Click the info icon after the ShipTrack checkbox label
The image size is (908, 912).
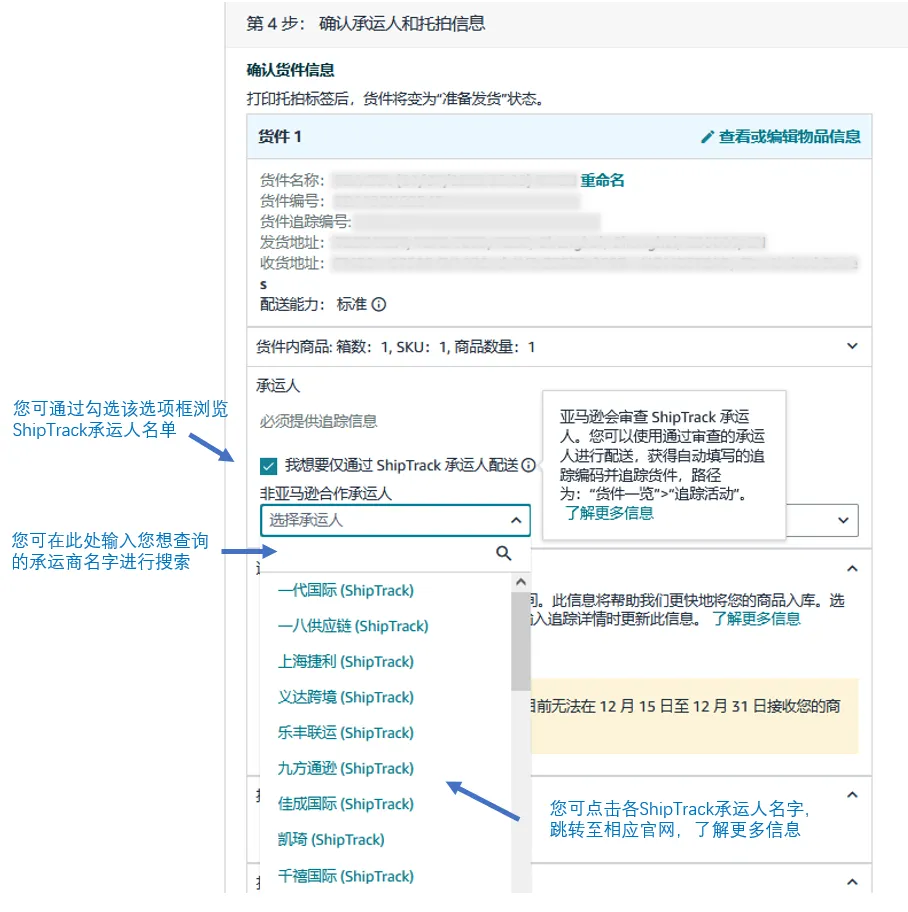point(528,465)
